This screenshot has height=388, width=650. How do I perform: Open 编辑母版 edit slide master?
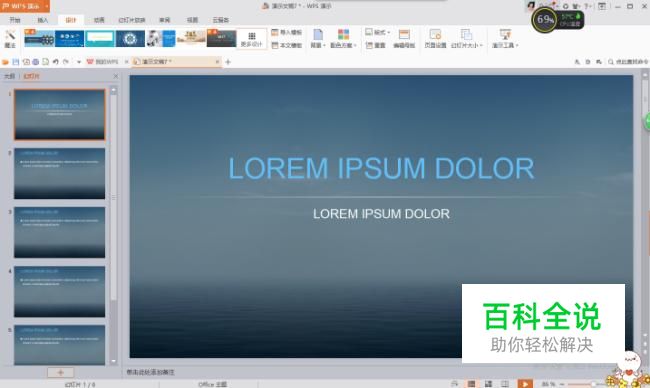pos(404,39)
